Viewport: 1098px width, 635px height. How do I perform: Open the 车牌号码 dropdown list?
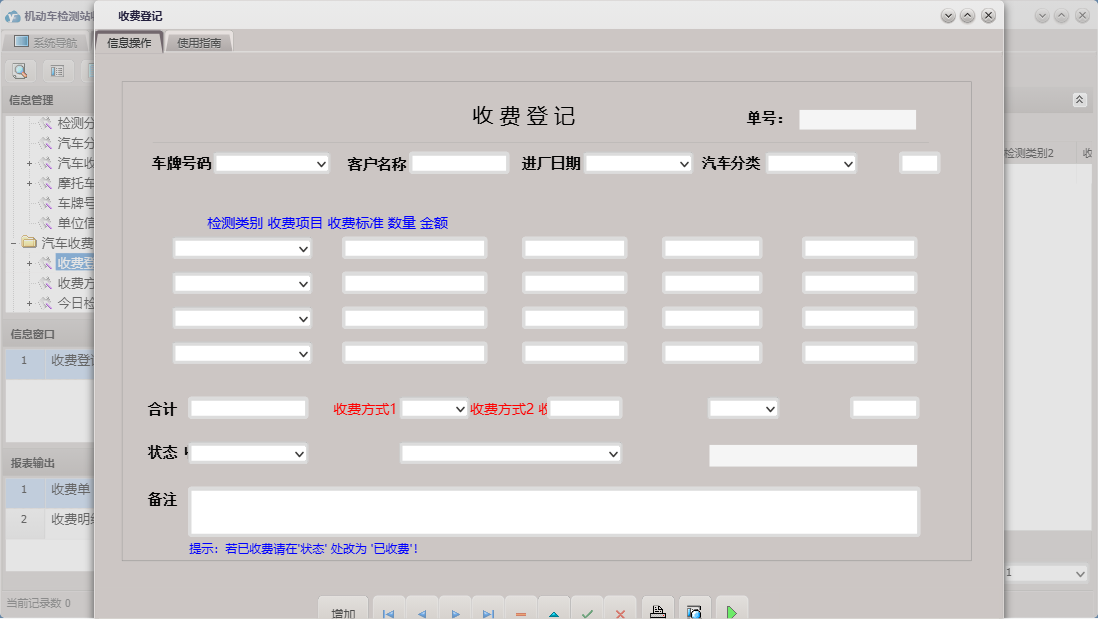coord(320,162)
